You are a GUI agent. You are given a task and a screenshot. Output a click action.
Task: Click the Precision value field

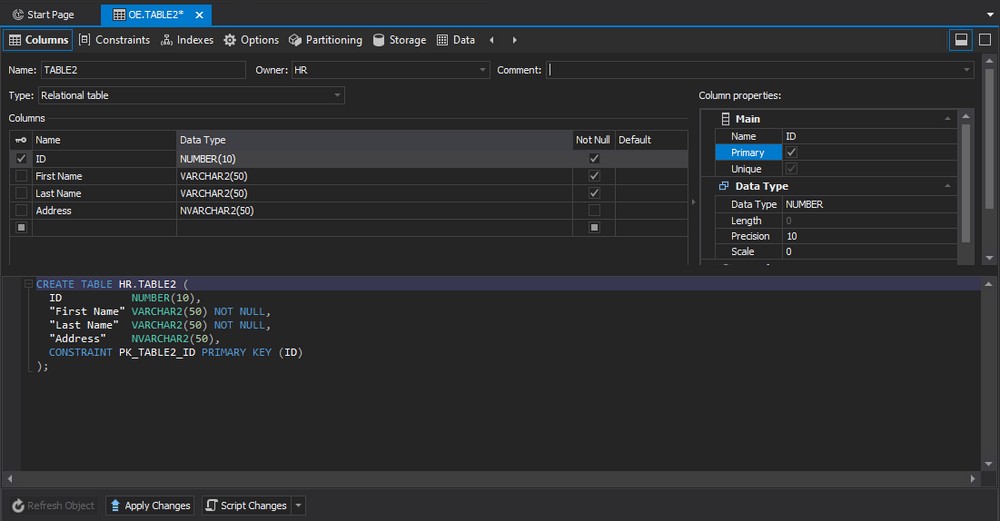[869, 236]
